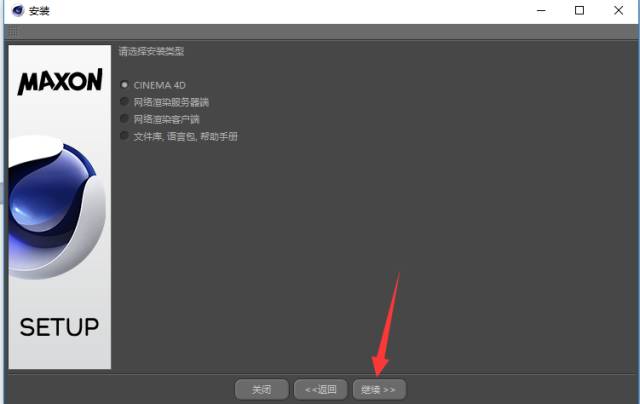Choose the 网络渲染服务器端 radio option

tap(124, 101)
